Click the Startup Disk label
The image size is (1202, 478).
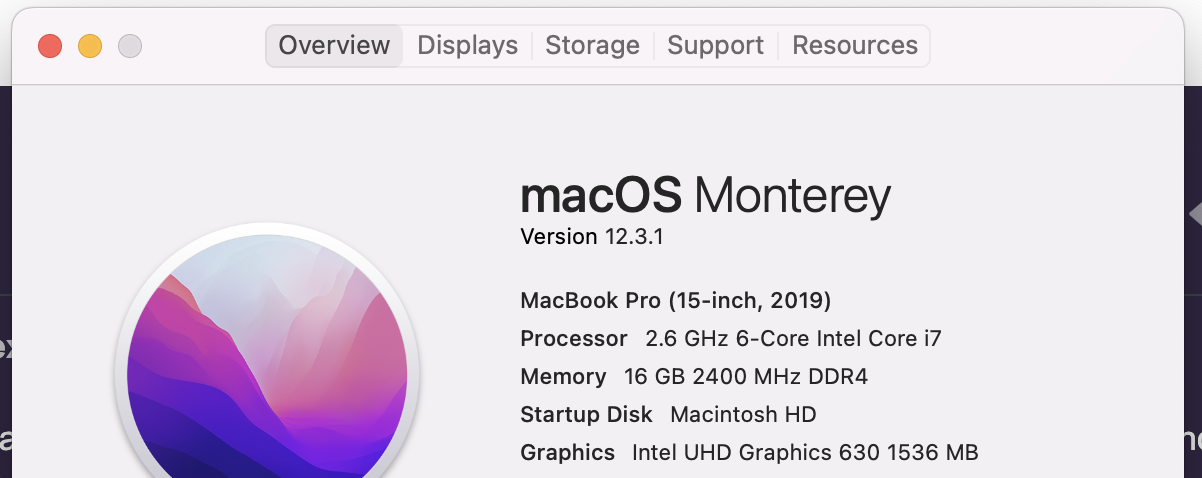586,415
